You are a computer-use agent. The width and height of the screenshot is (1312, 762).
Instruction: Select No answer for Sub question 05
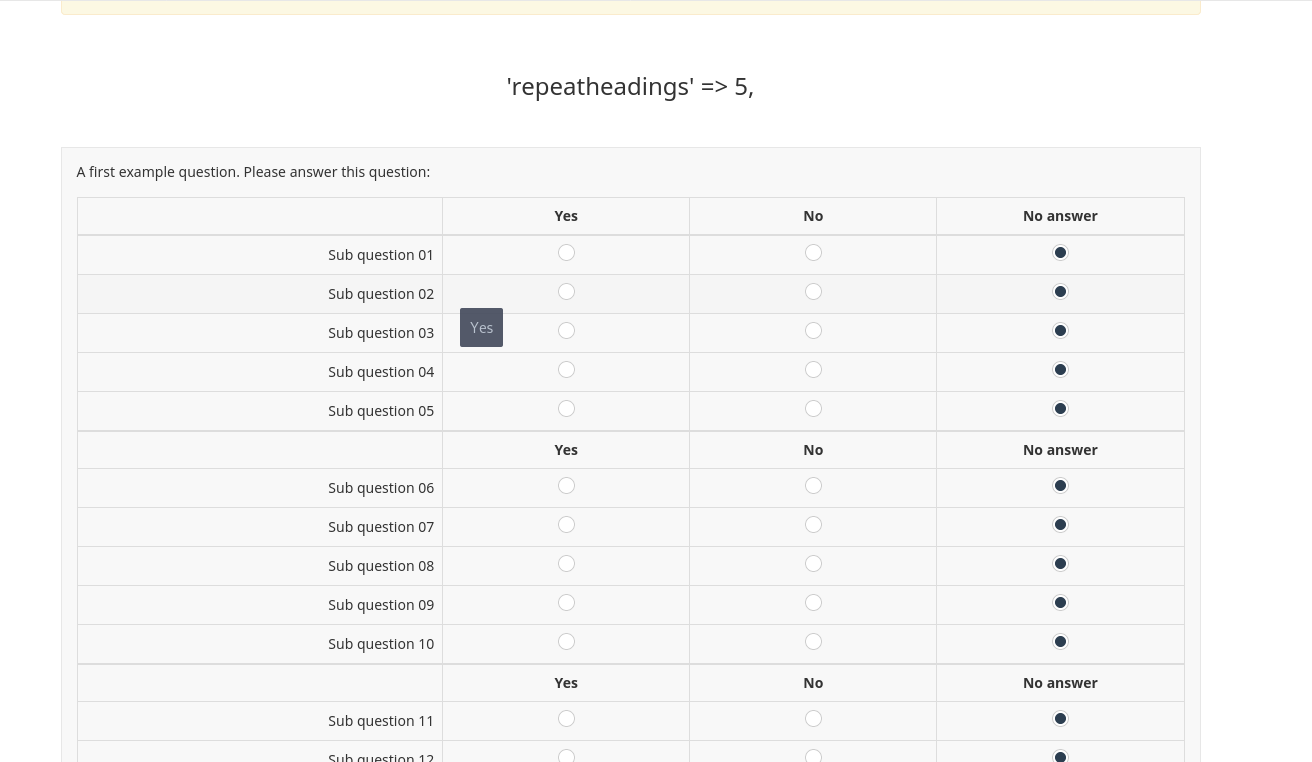pos(1060,409)
